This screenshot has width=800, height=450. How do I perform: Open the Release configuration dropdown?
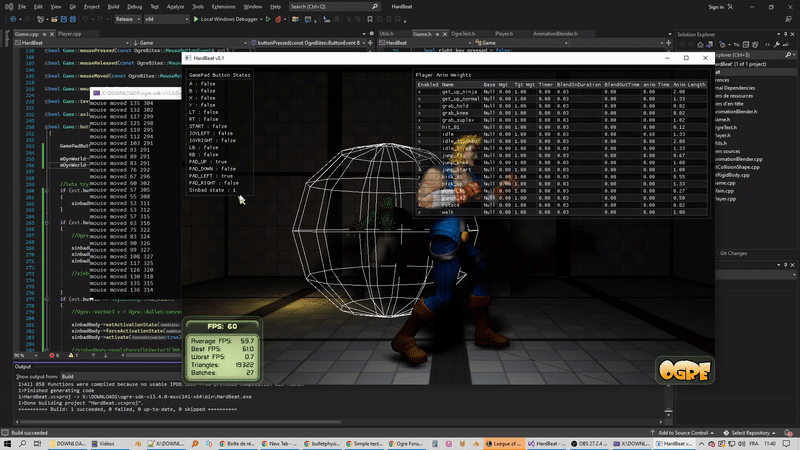(x=127, y=19)
